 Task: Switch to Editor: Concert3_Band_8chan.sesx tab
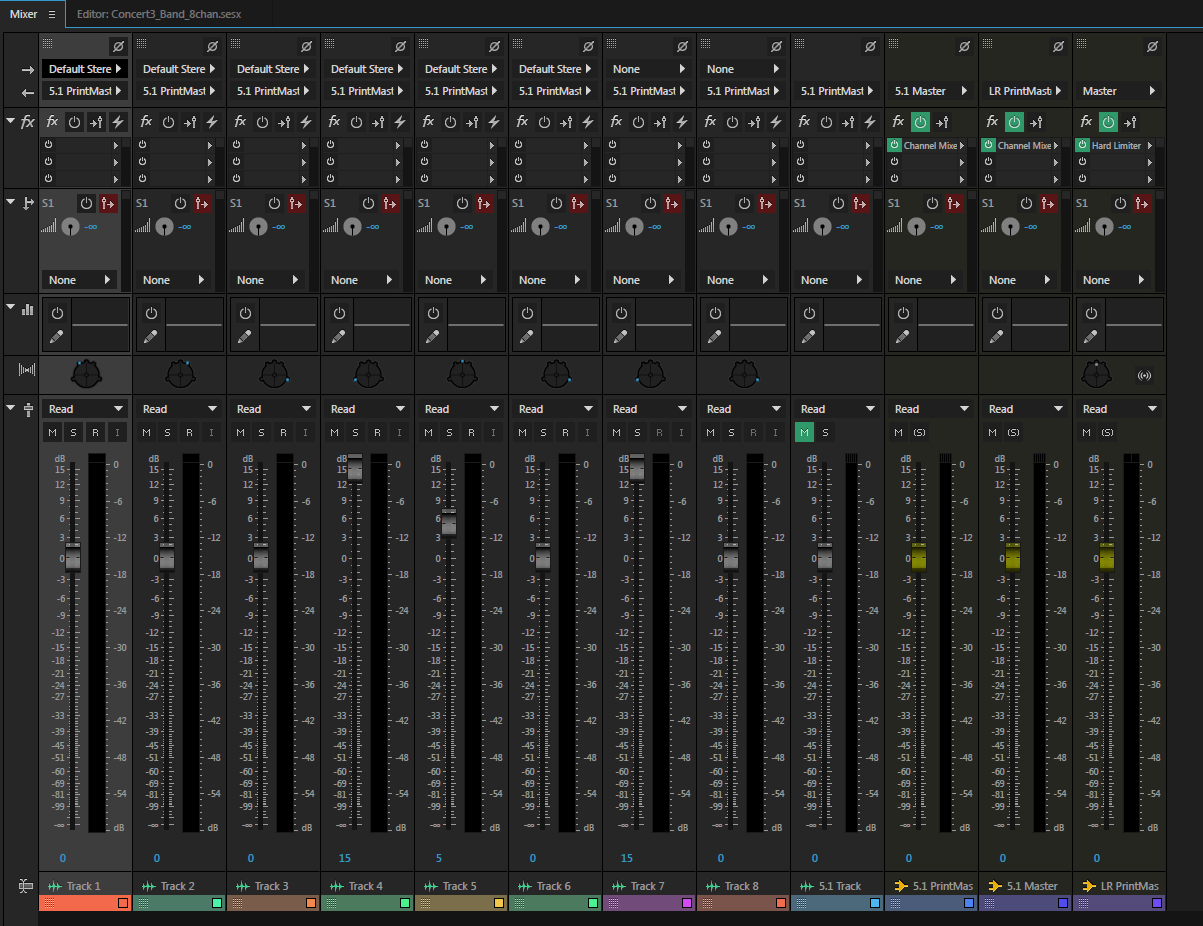[x=159, y=14]
